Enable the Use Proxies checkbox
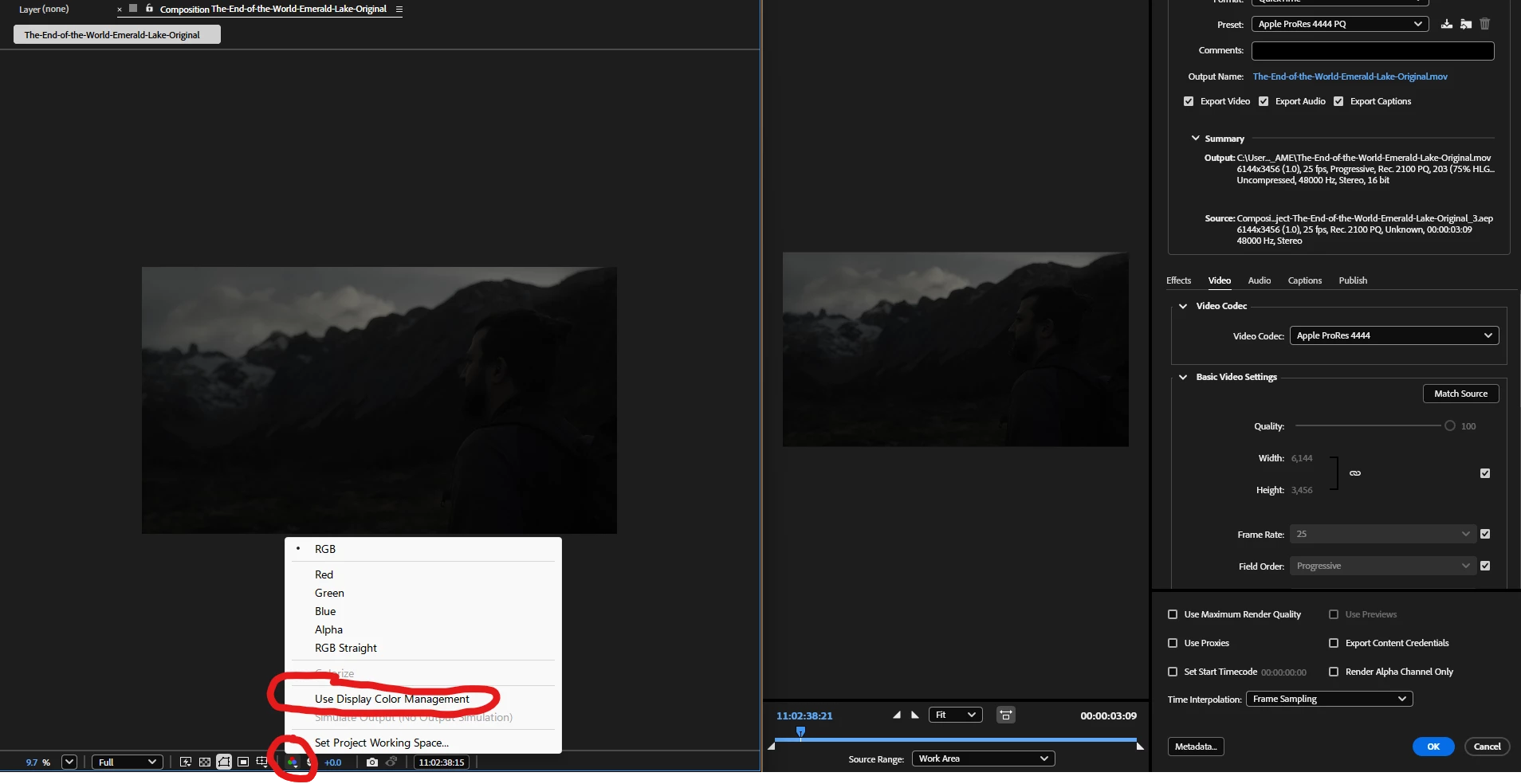This screenshot has width=1521, height=784. coord(1173,643)
